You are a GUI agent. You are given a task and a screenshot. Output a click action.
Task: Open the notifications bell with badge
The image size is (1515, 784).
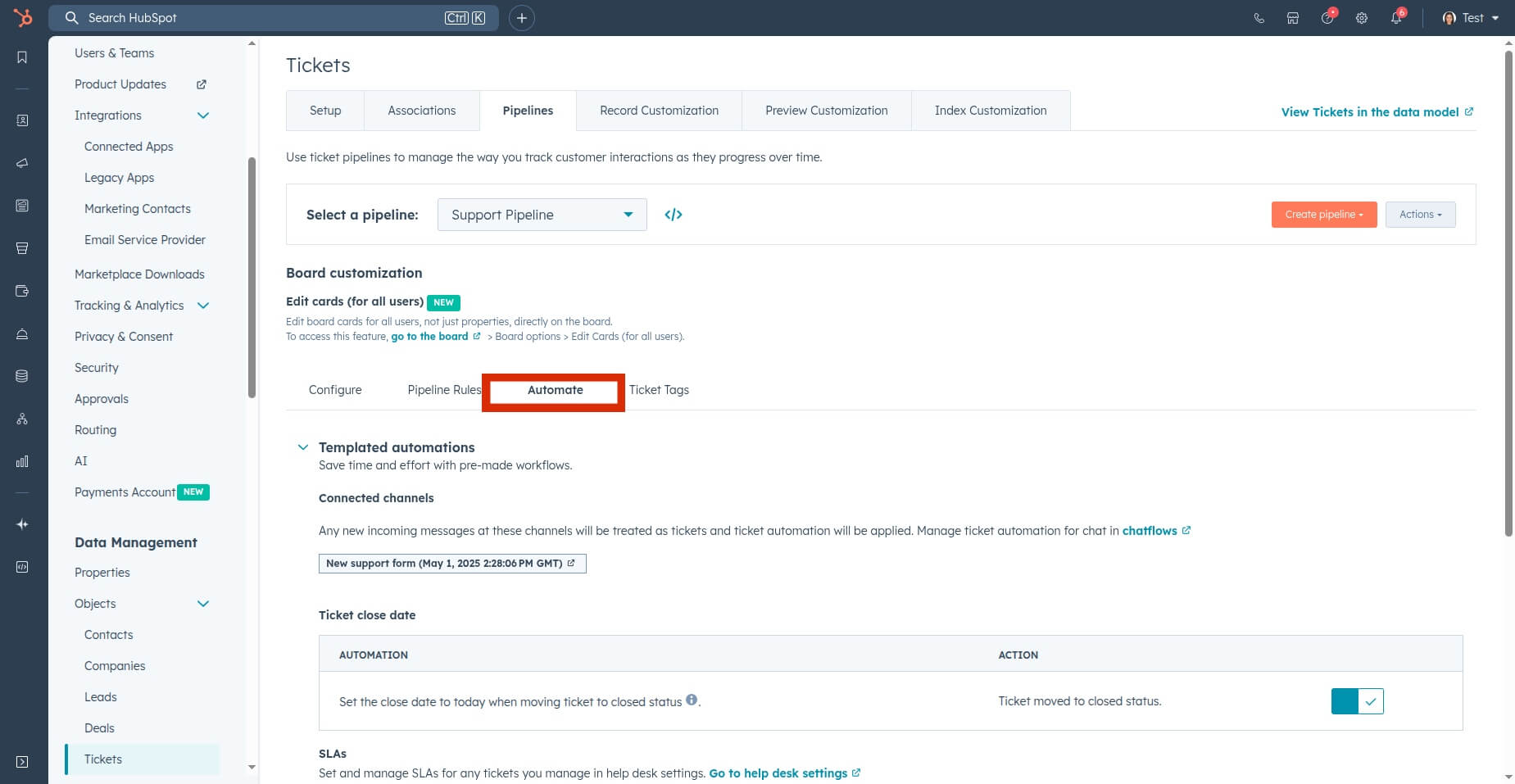pos(1396,17)
